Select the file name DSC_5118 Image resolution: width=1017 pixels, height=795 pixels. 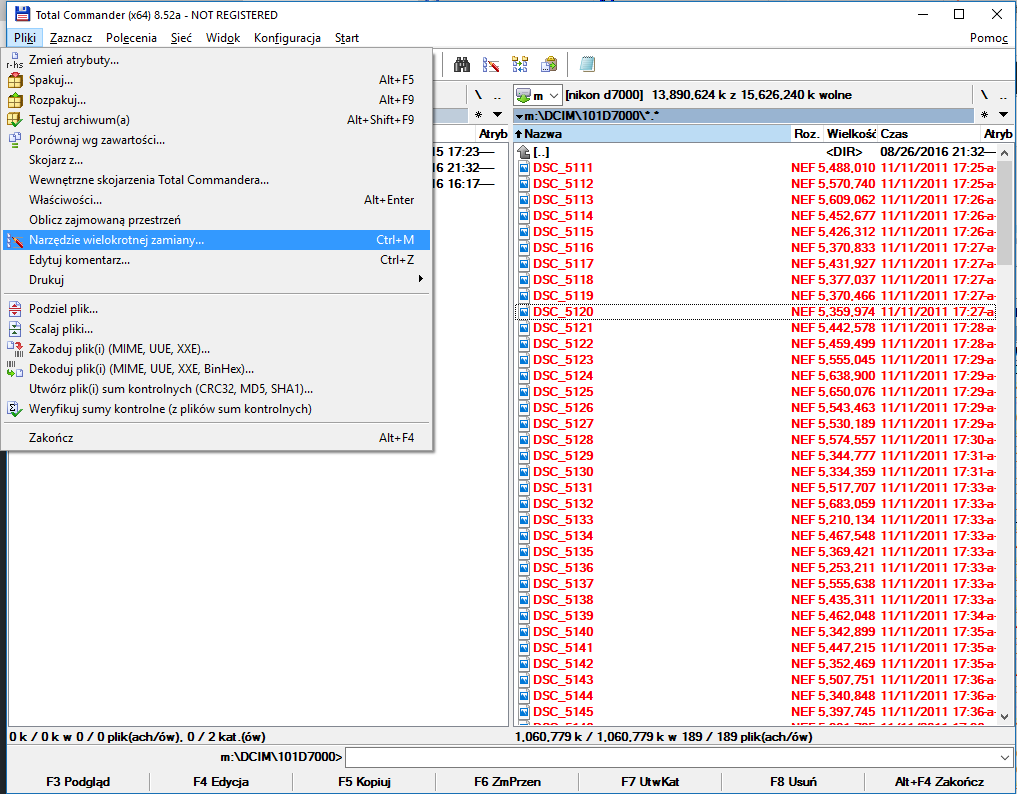(563, 280)
